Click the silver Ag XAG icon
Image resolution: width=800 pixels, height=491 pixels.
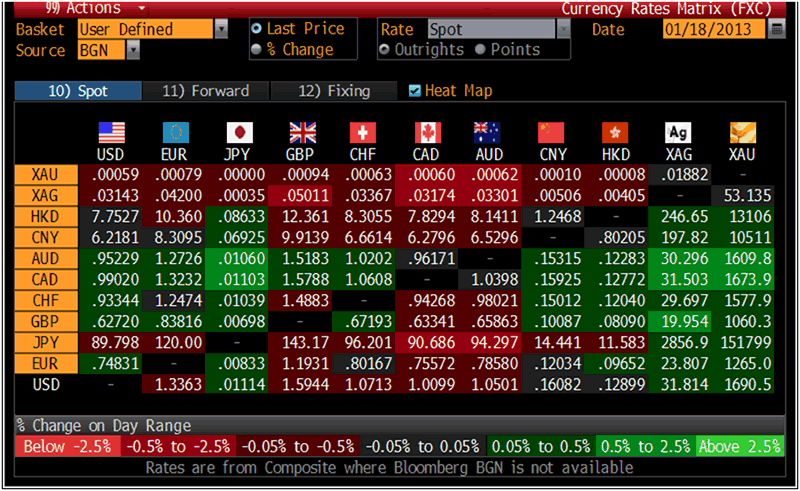point(679,133)
